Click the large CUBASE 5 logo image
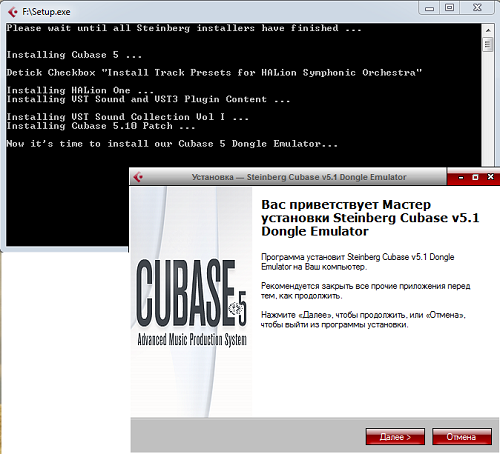The width and height of the screenshot is (500, 454). pyautogui.click(x=191, y=293)
